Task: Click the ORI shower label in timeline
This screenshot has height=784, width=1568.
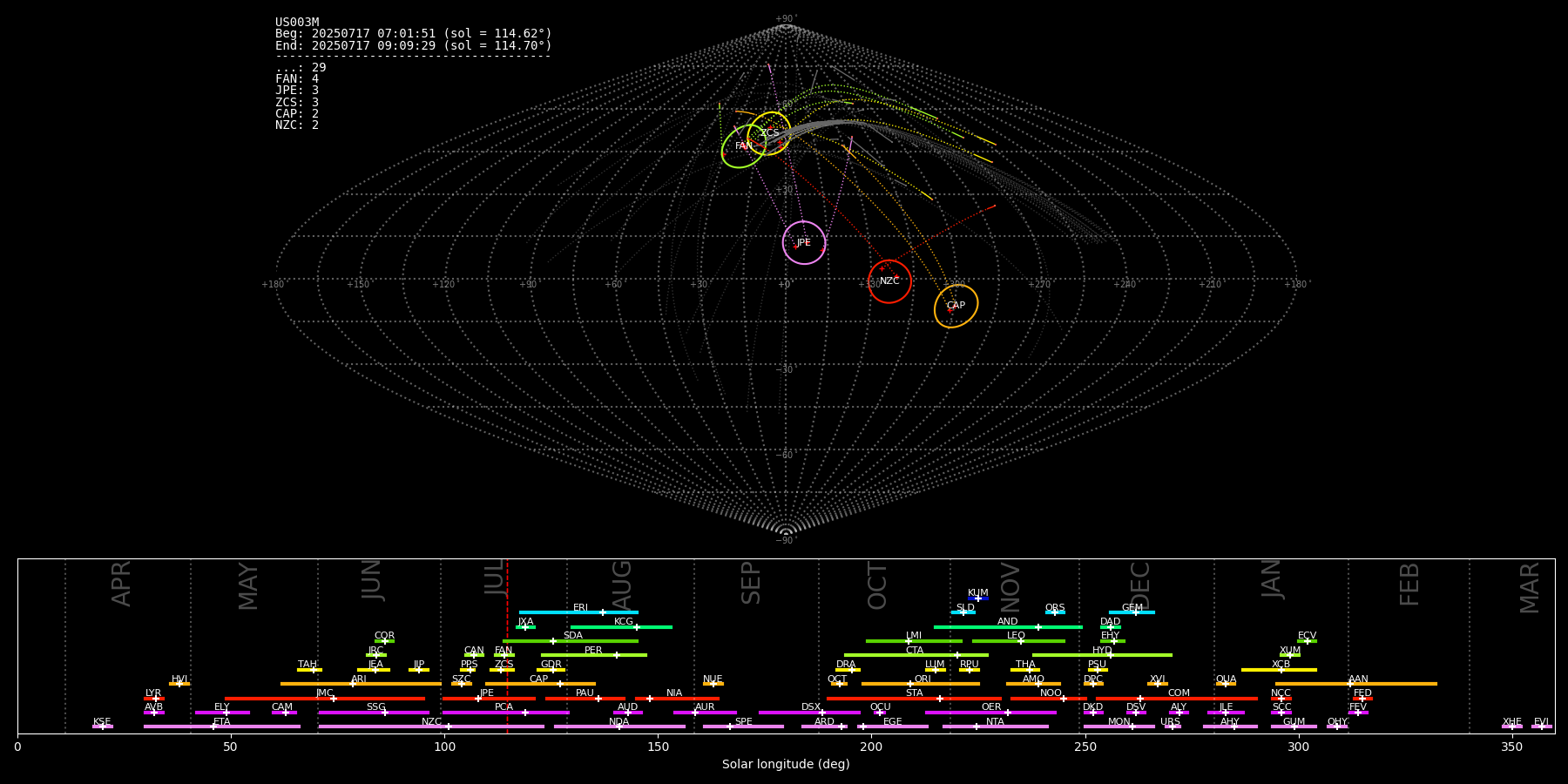Action: [x=923, y=679]
